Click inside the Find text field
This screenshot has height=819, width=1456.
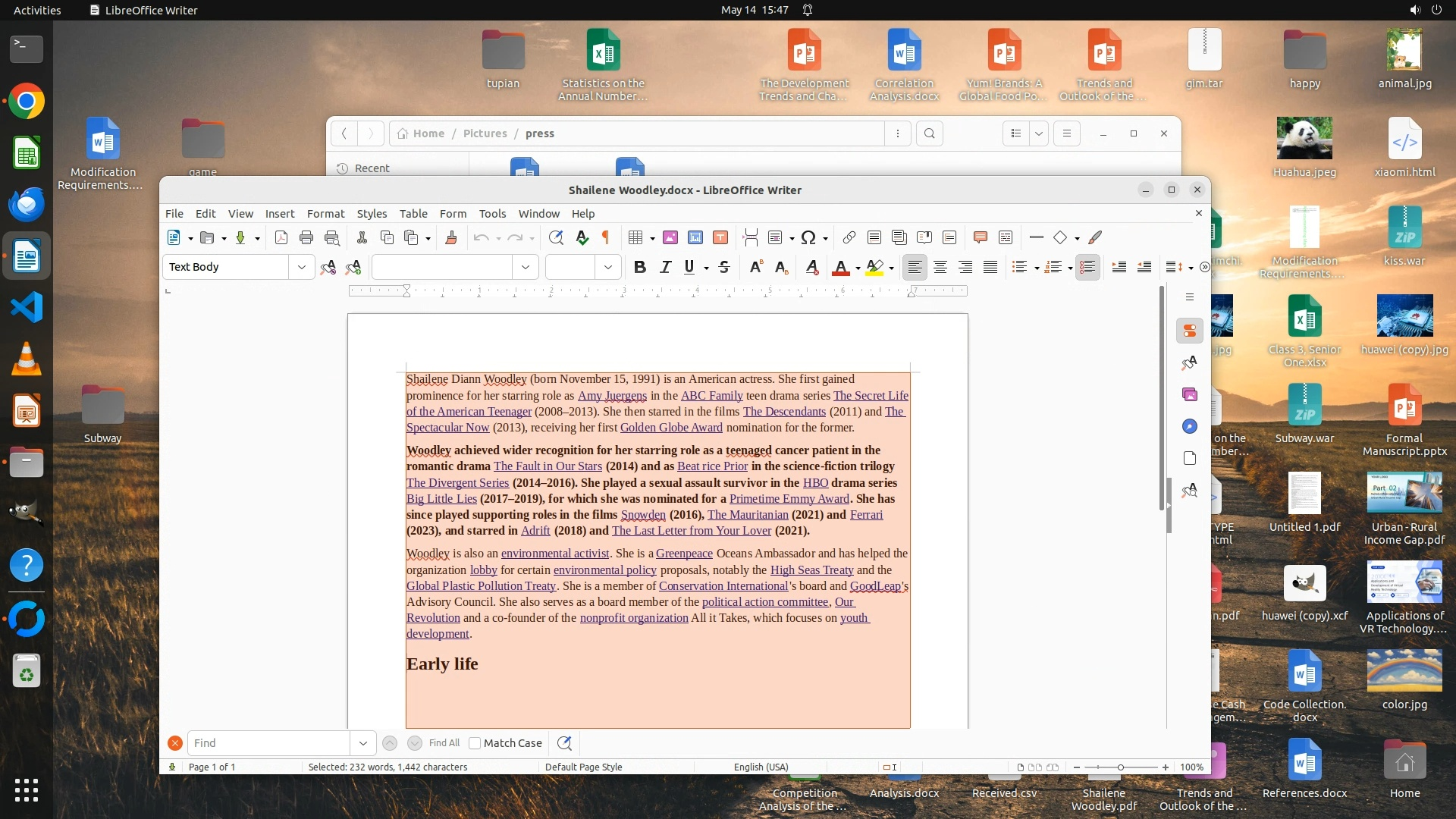tap(269, 743)
